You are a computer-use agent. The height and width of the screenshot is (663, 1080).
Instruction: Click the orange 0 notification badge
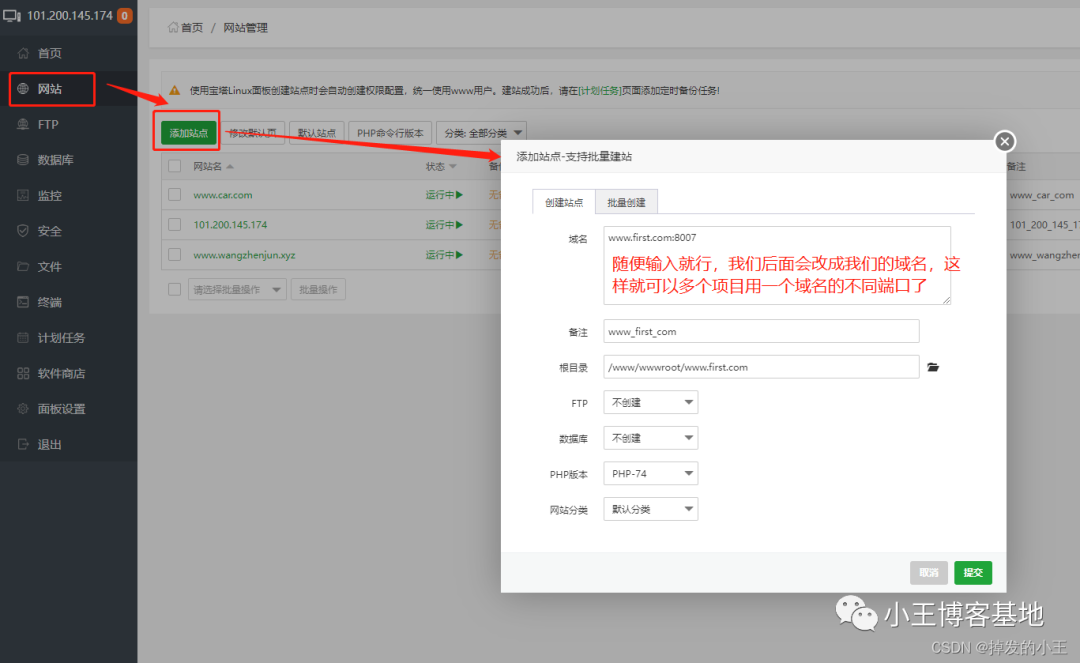point(125,15)
